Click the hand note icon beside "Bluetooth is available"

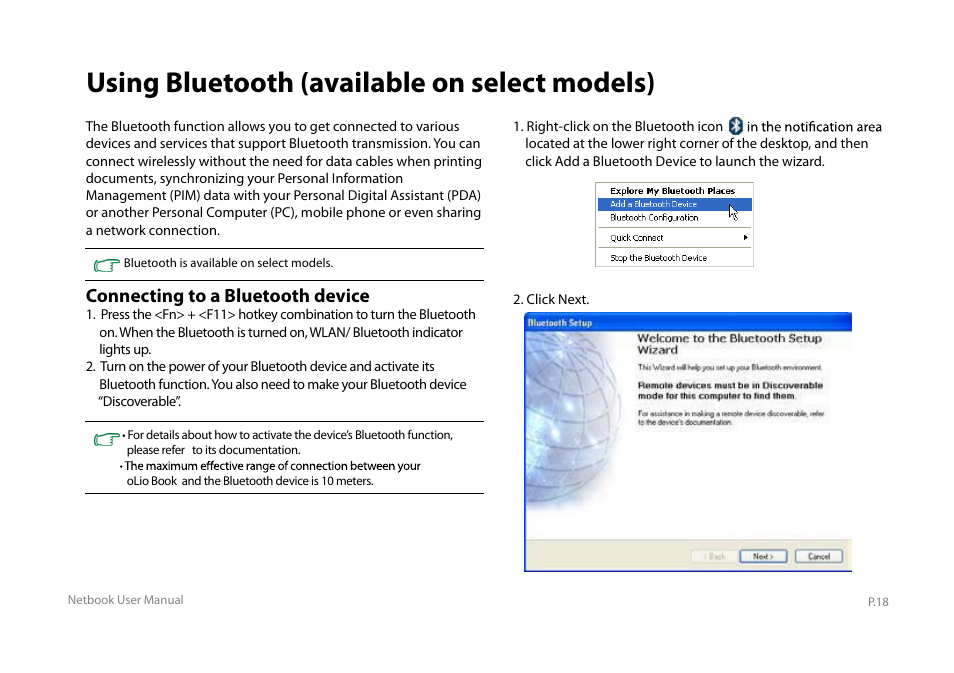(106, 265)
